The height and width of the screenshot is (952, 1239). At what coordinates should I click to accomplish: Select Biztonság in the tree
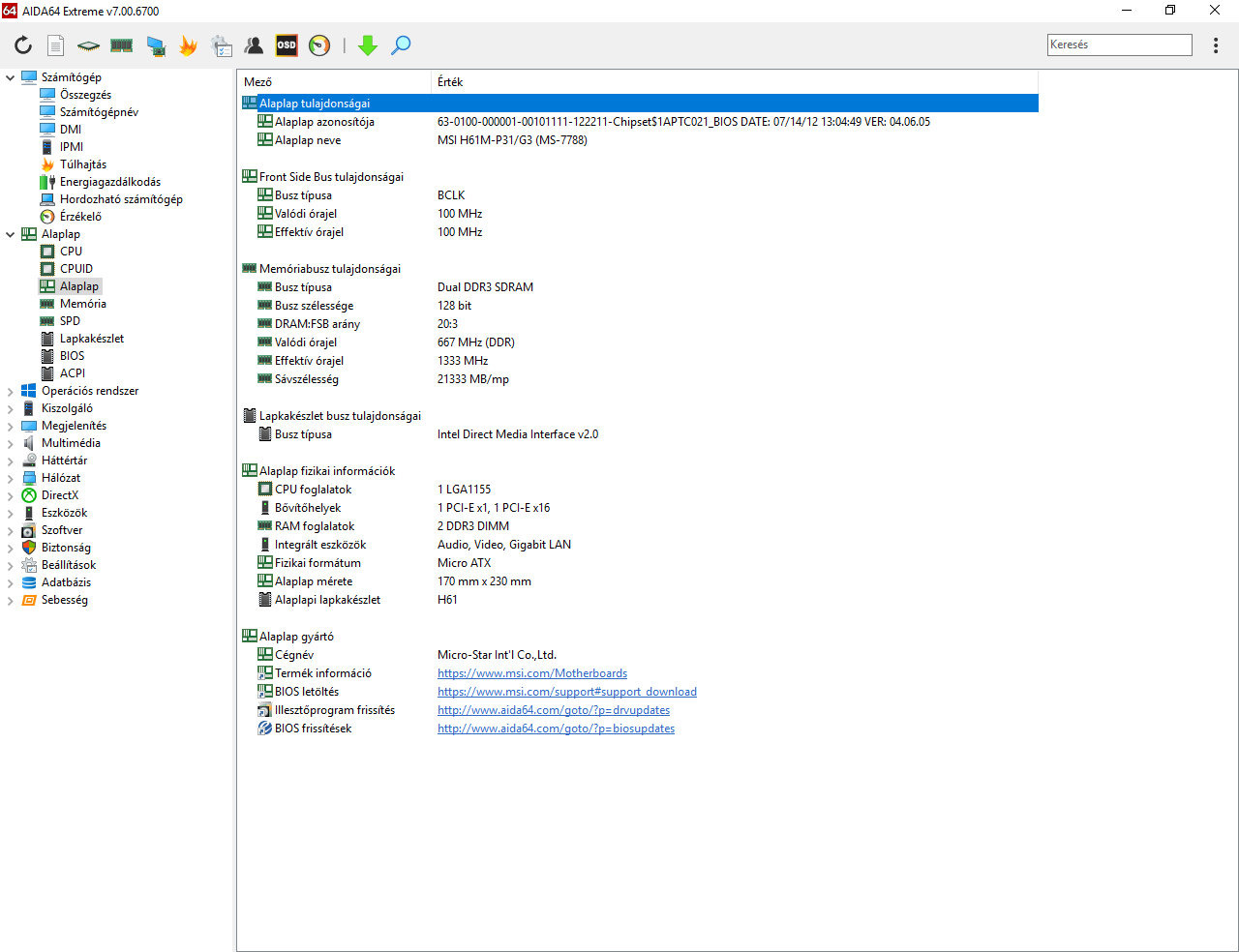tap(66, 548)
